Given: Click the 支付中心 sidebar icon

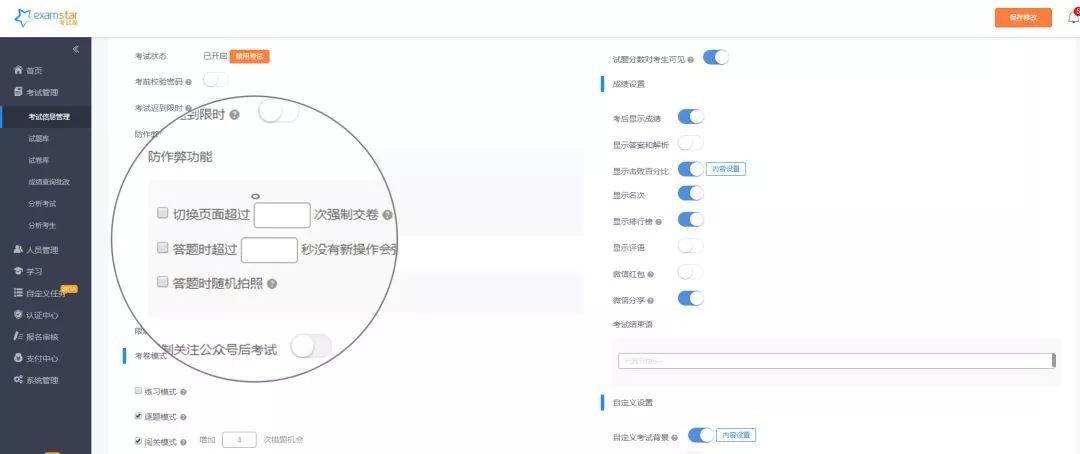Looking at the screenshot, I should (x=19, y=358).
